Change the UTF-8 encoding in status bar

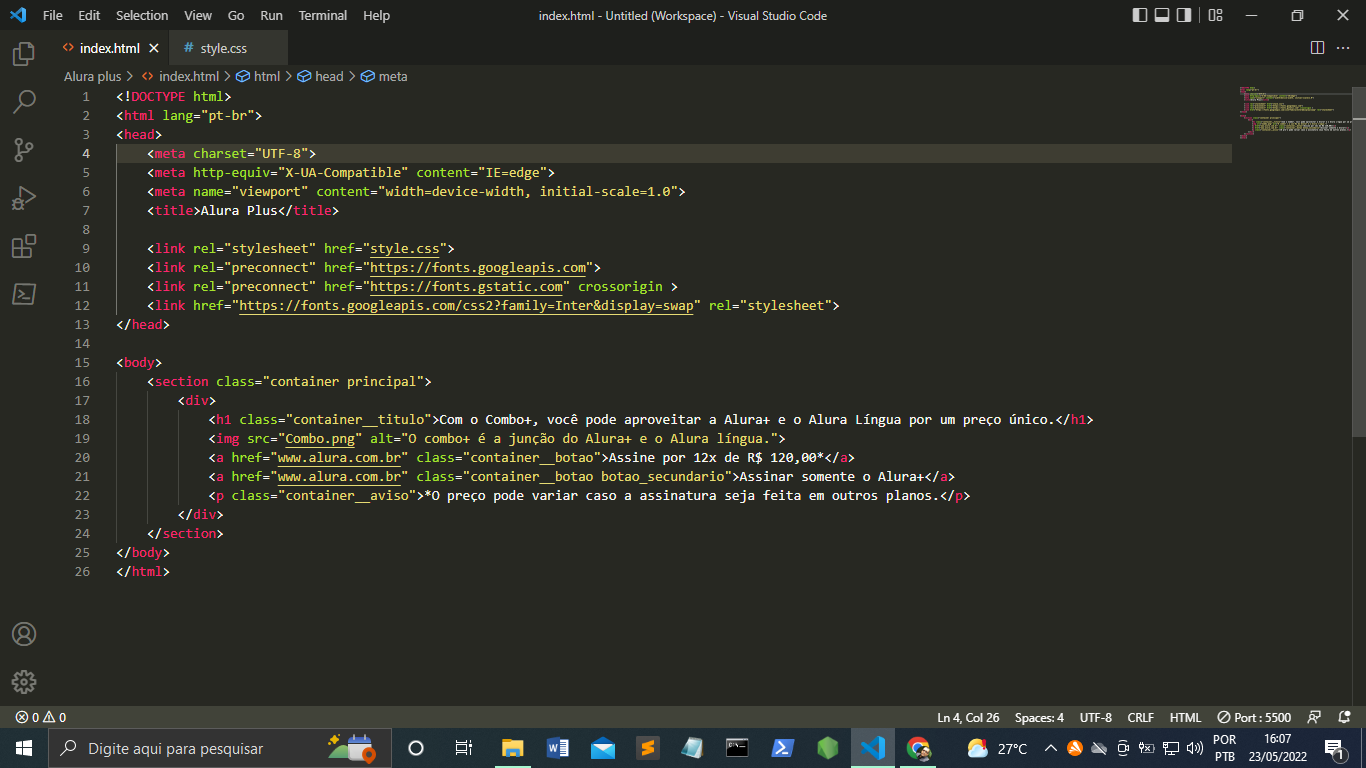(x=1096, y=717)
